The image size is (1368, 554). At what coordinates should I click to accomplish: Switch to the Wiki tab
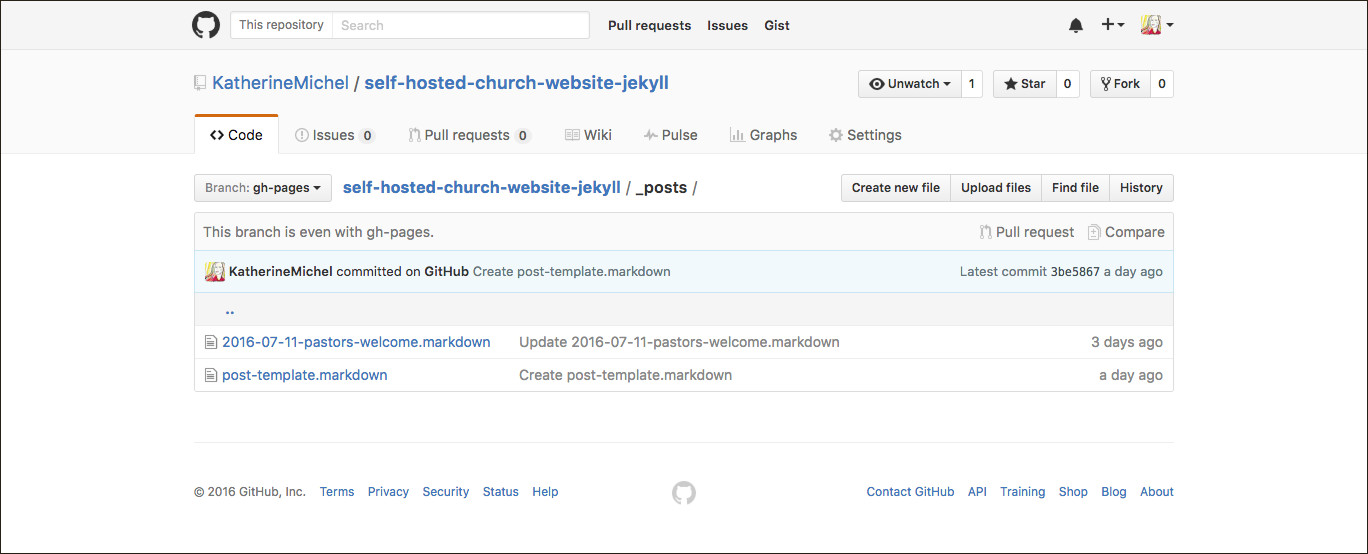588,135
